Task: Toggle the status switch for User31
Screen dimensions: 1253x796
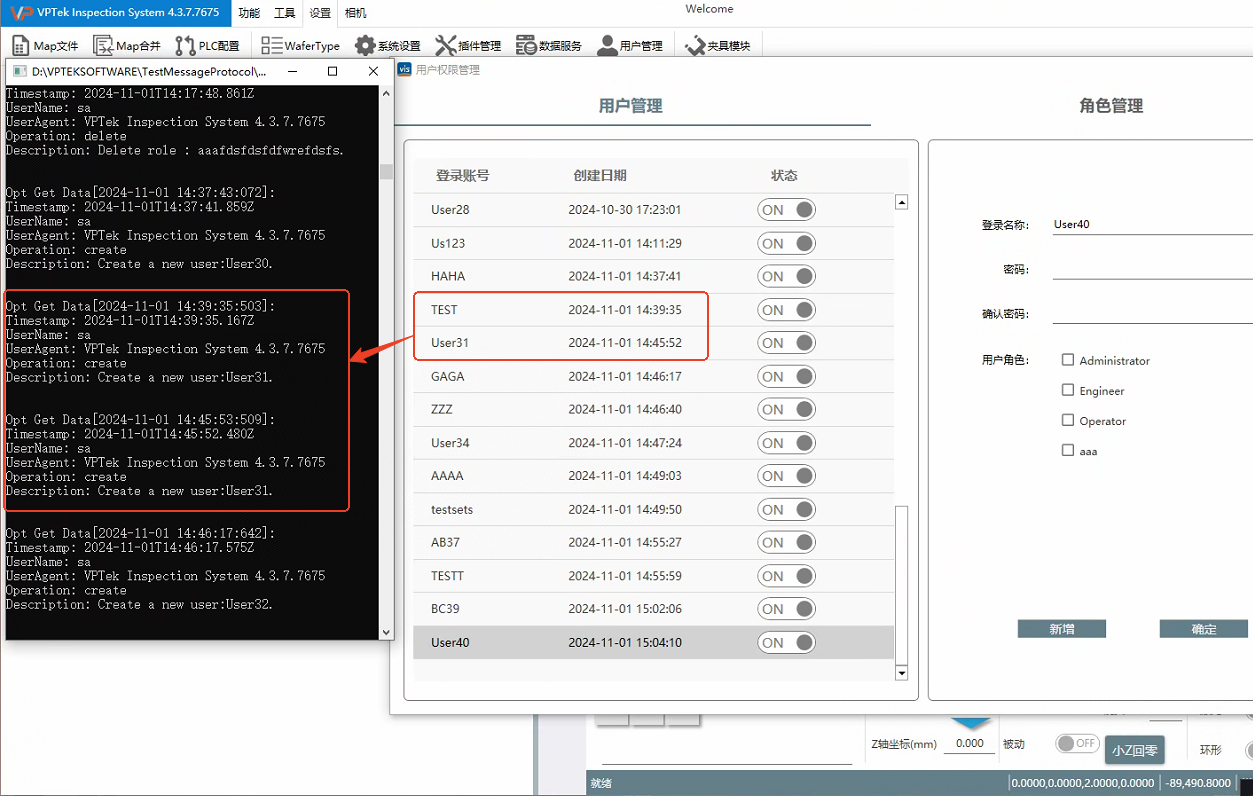Action: pyautogui.click(x=787, y=343)
